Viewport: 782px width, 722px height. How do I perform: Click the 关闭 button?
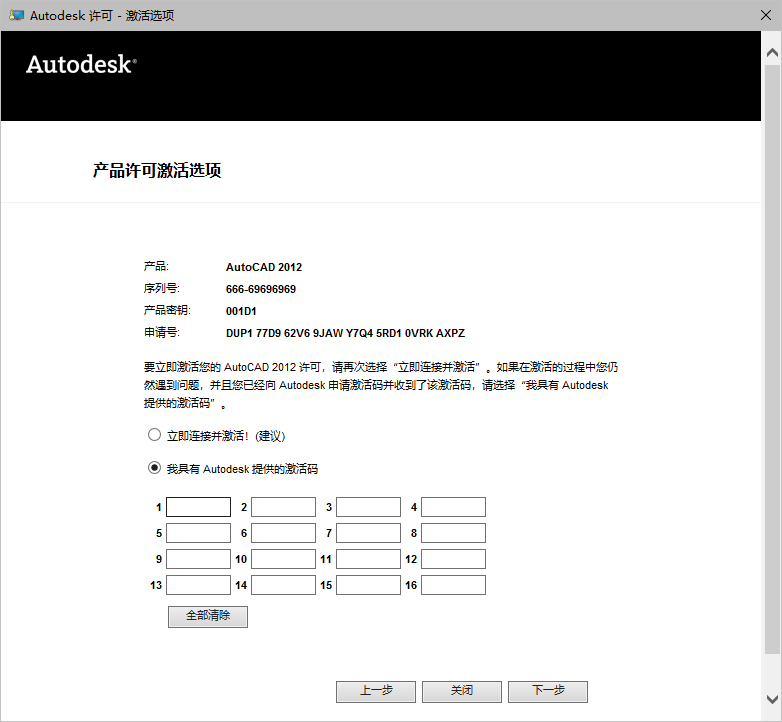(462, 692)
